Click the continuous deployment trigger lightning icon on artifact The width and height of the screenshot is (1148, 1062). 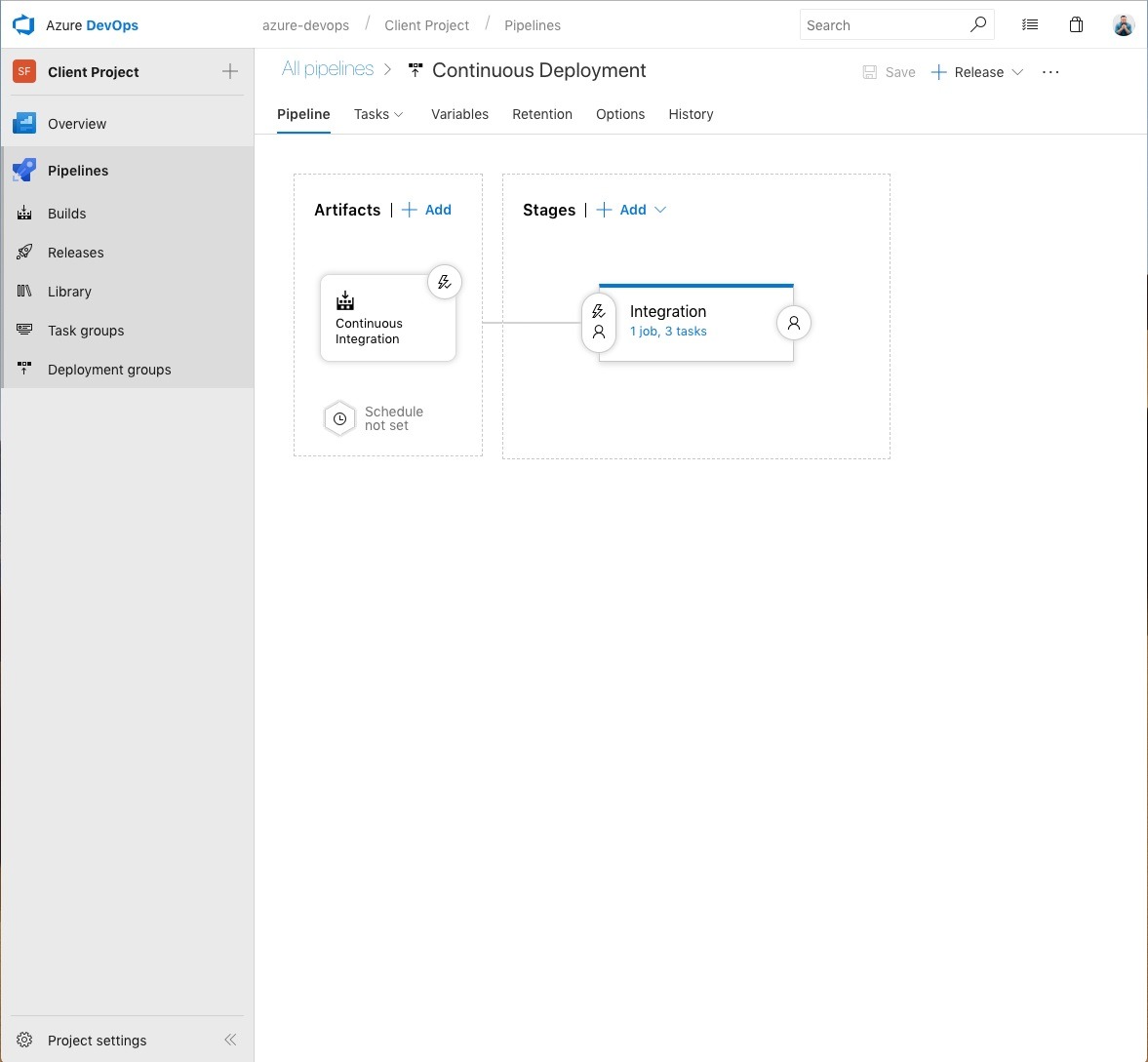pyautogui.click(x=445, y=283)
